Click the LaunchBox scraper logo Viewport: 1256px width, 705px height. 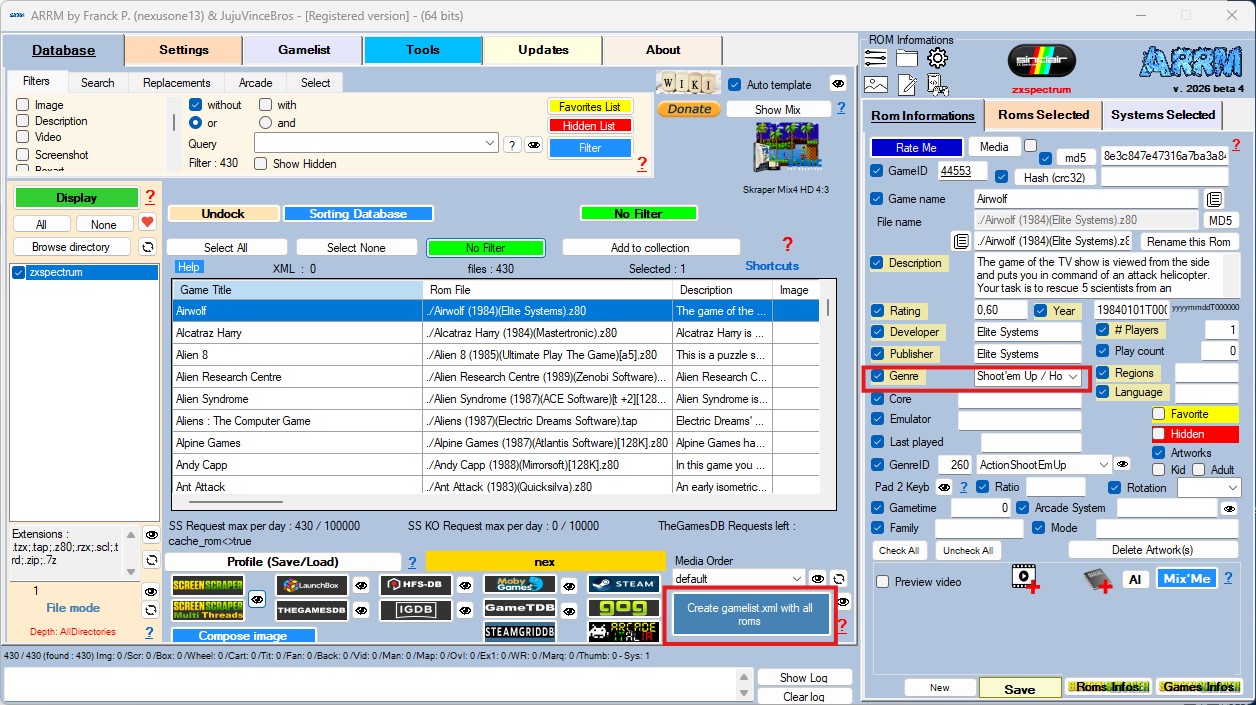[312, 586]
